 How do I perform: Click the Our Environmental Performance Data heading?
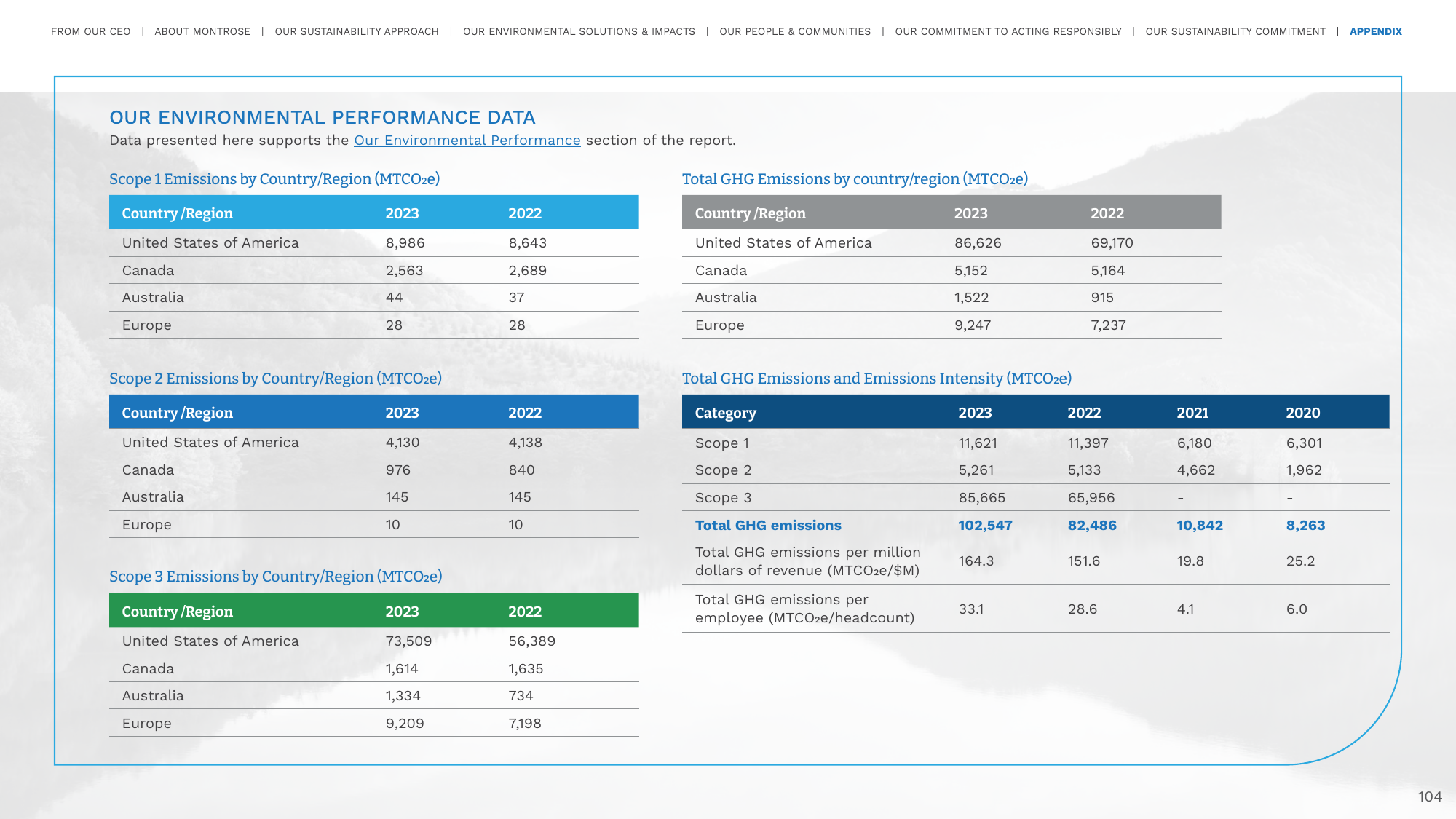[x=323, y=117]
